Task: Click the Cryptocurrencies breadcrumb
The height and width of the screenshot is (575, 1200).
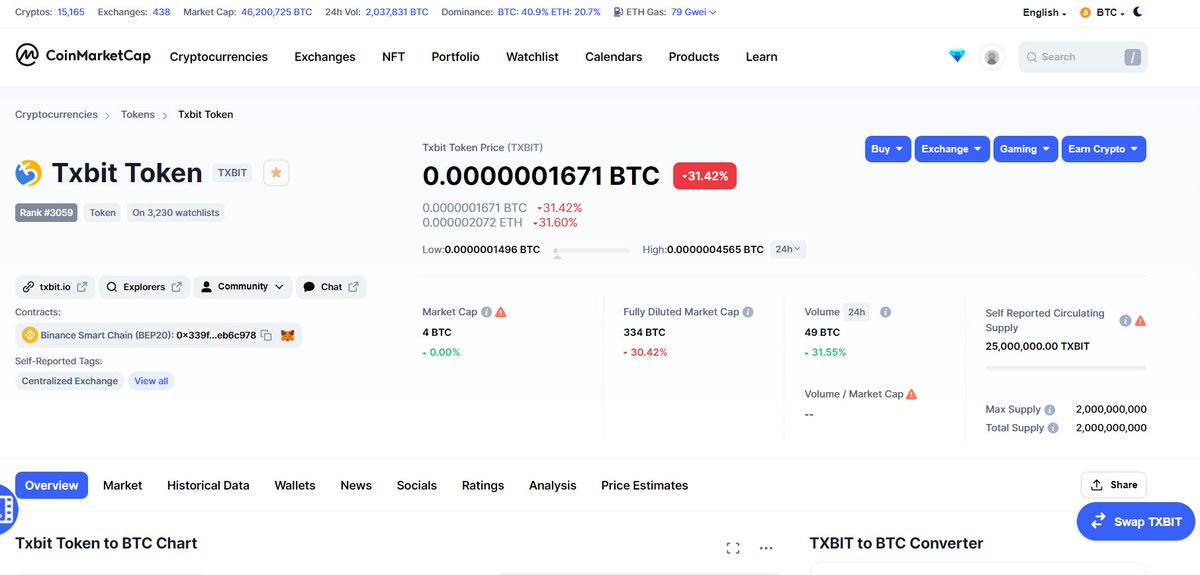Action: pyautogui.click(x=56, y=114)
